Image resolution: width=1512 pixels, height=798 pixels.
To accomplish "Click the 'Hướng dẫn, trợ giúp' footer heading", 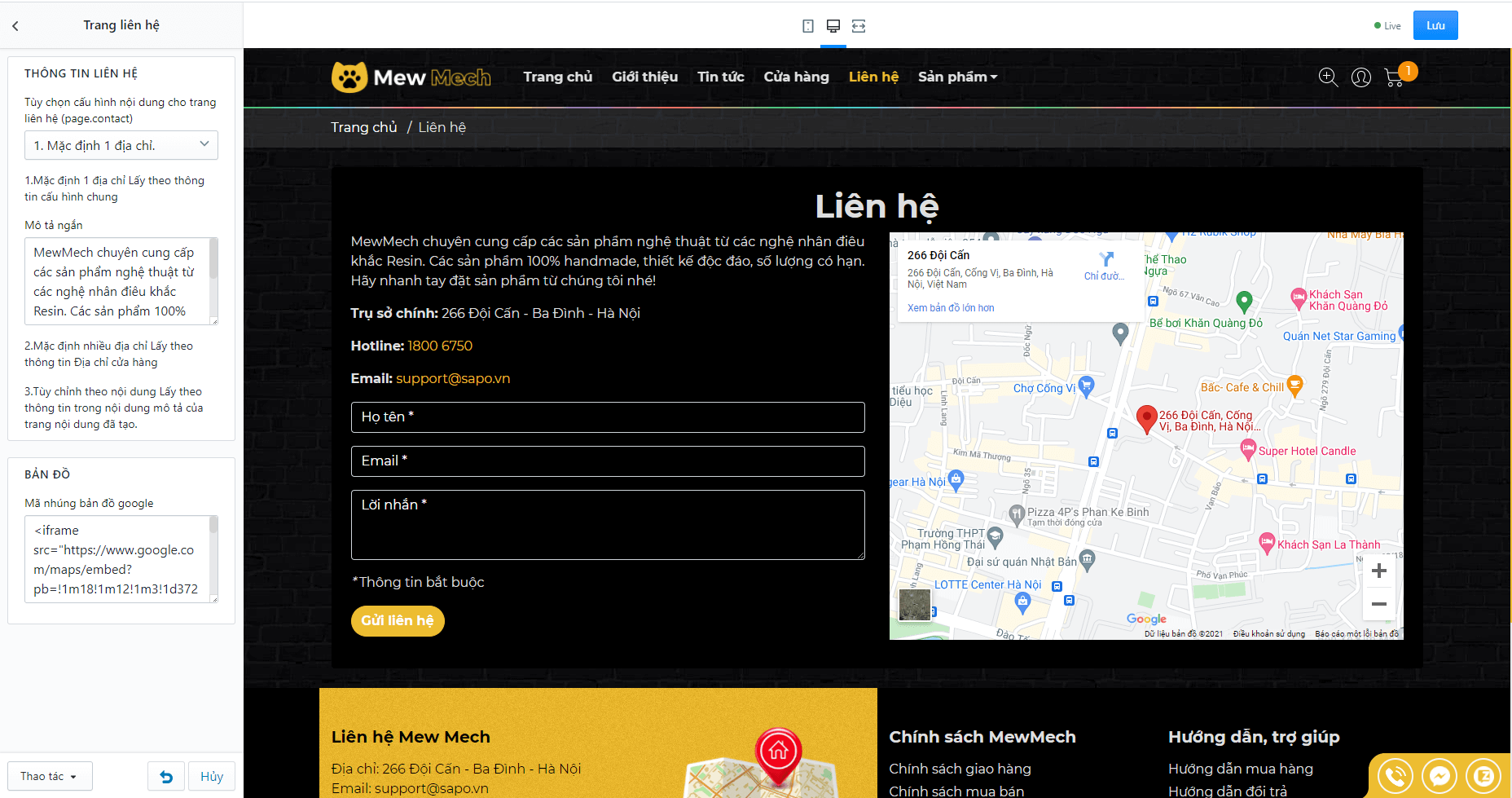I will 1254,737.
